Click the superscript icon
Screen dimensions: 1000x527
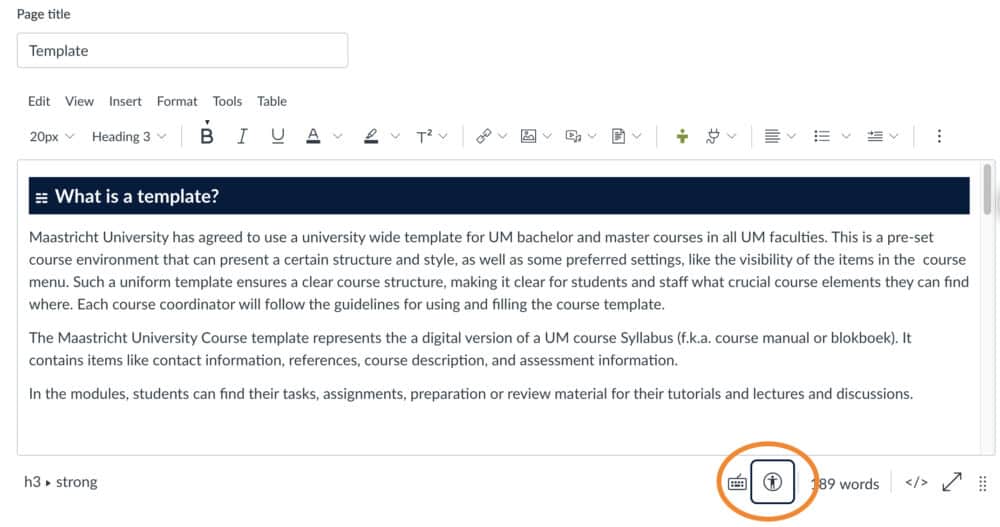(424, 136)
